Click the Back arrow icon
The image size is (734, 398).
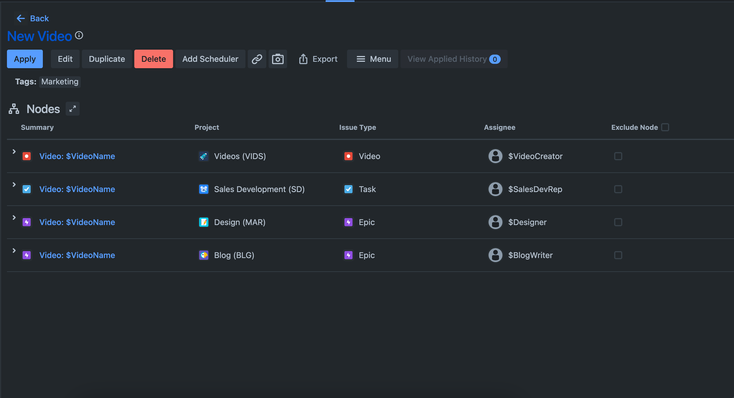(x=21, y=18)
